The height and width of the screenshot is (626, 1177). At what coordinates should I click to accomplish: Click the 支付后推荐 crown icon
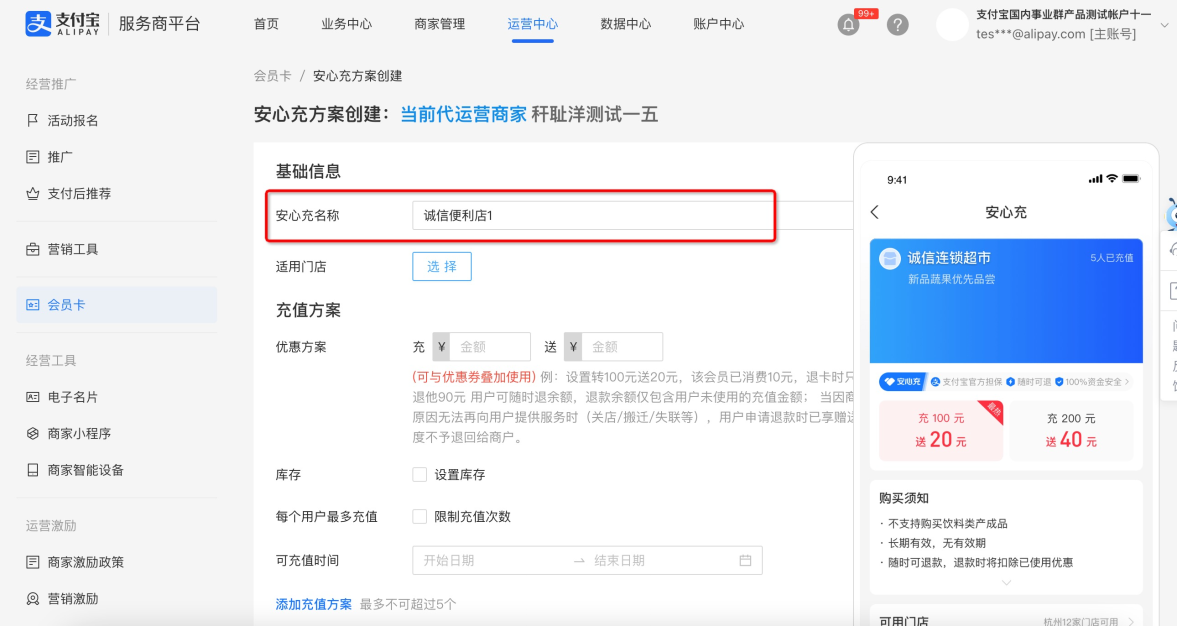32,194
